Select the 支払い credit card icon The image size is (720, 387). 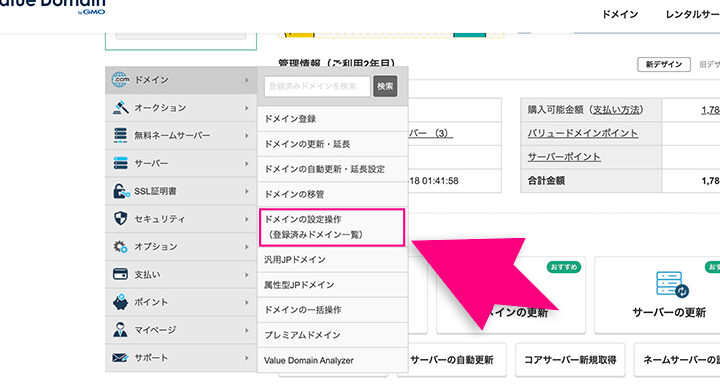coord(120,274)
